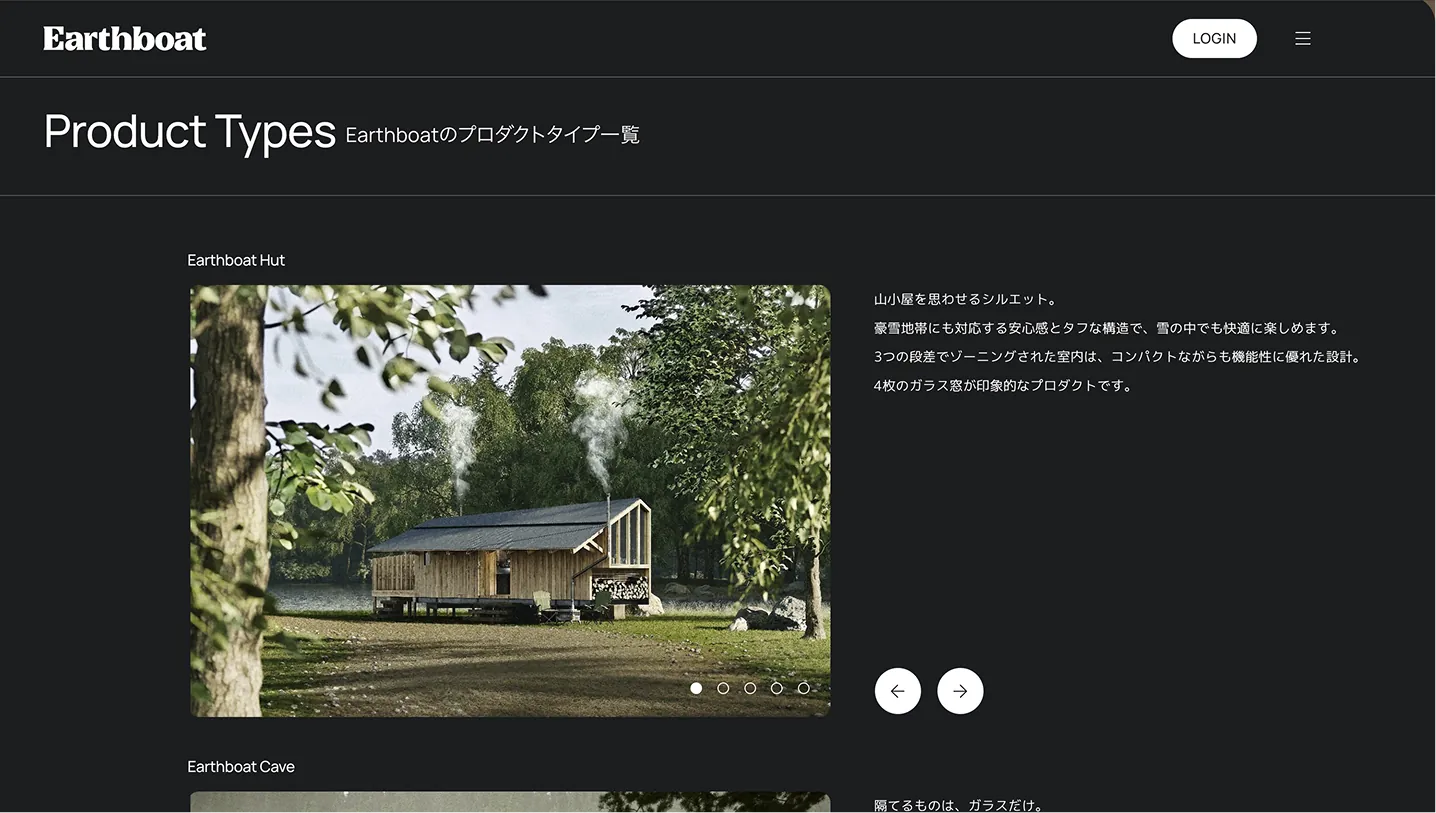Choose the third carousel indicator dot
Screen dimensions: 1436x813
tap(750, 688)
